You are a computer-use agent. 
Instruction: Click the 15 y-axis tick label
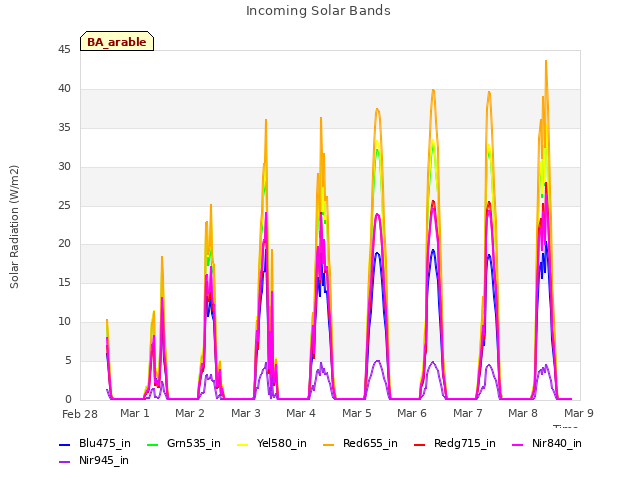pos(64,282)
